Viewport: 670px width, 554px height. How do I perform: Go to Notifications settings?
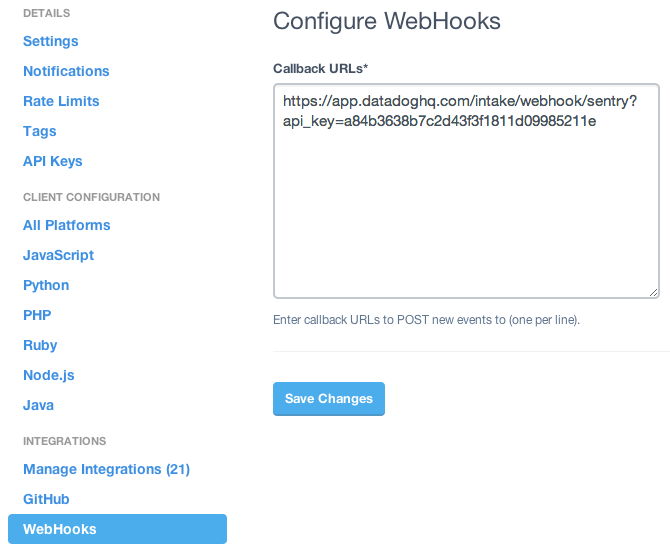[x=66, y=71]
